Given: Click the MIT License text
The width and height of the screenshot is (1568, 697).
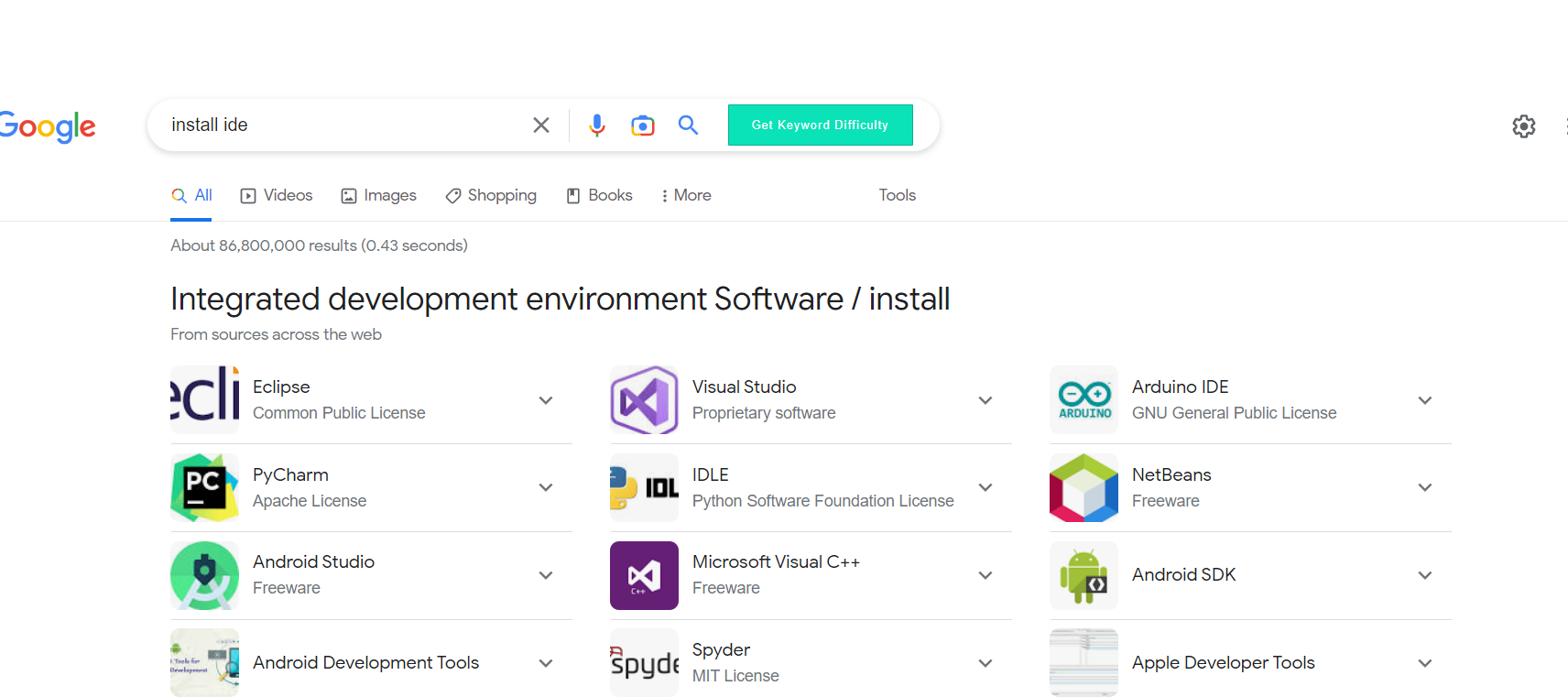Looking at the screenshot, I should click(x=735, y=676).
